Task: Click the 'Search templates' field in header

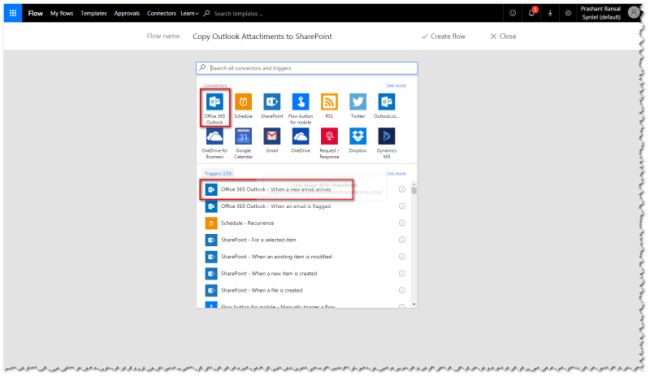Action: [x=238, y=13]
